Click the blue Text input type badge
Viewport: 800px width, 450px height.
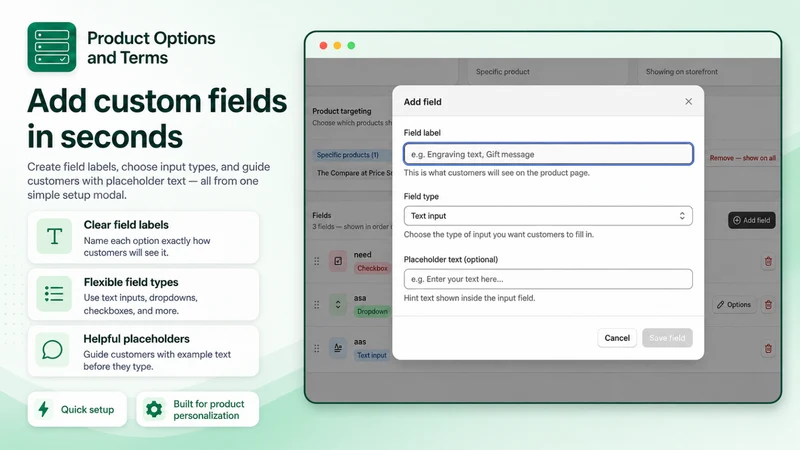pyautogui.click(x=371, y=355)
